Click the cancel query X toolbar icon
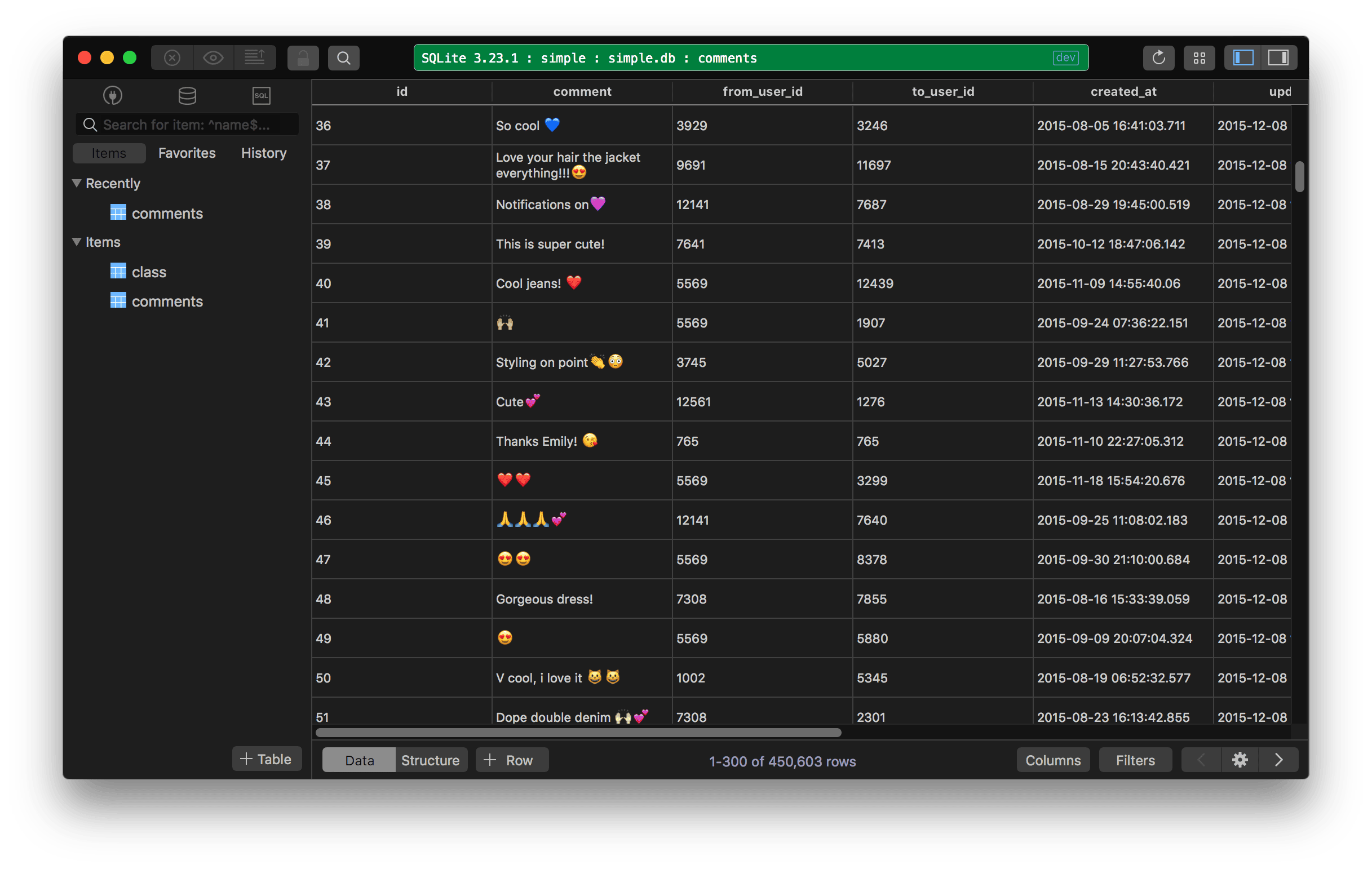Image resolution: width=1372 pixels, height=869 pixels. pyautogui.click(x=172, y=57)
